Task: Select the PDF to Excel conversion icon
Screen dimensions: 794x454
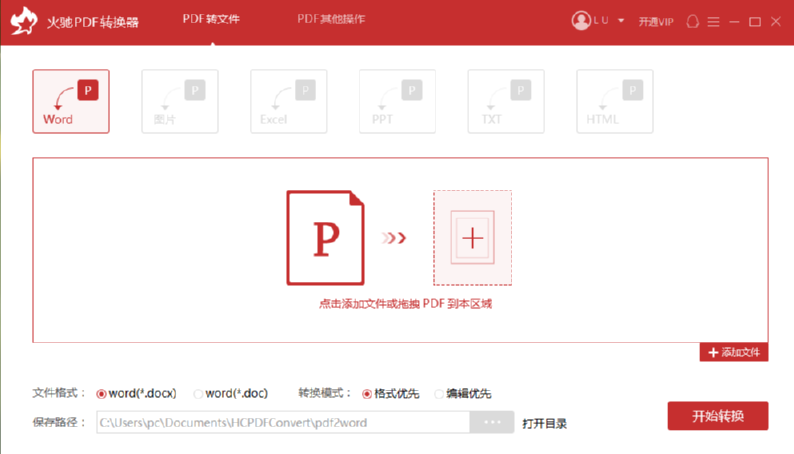Action: (289, 101)
